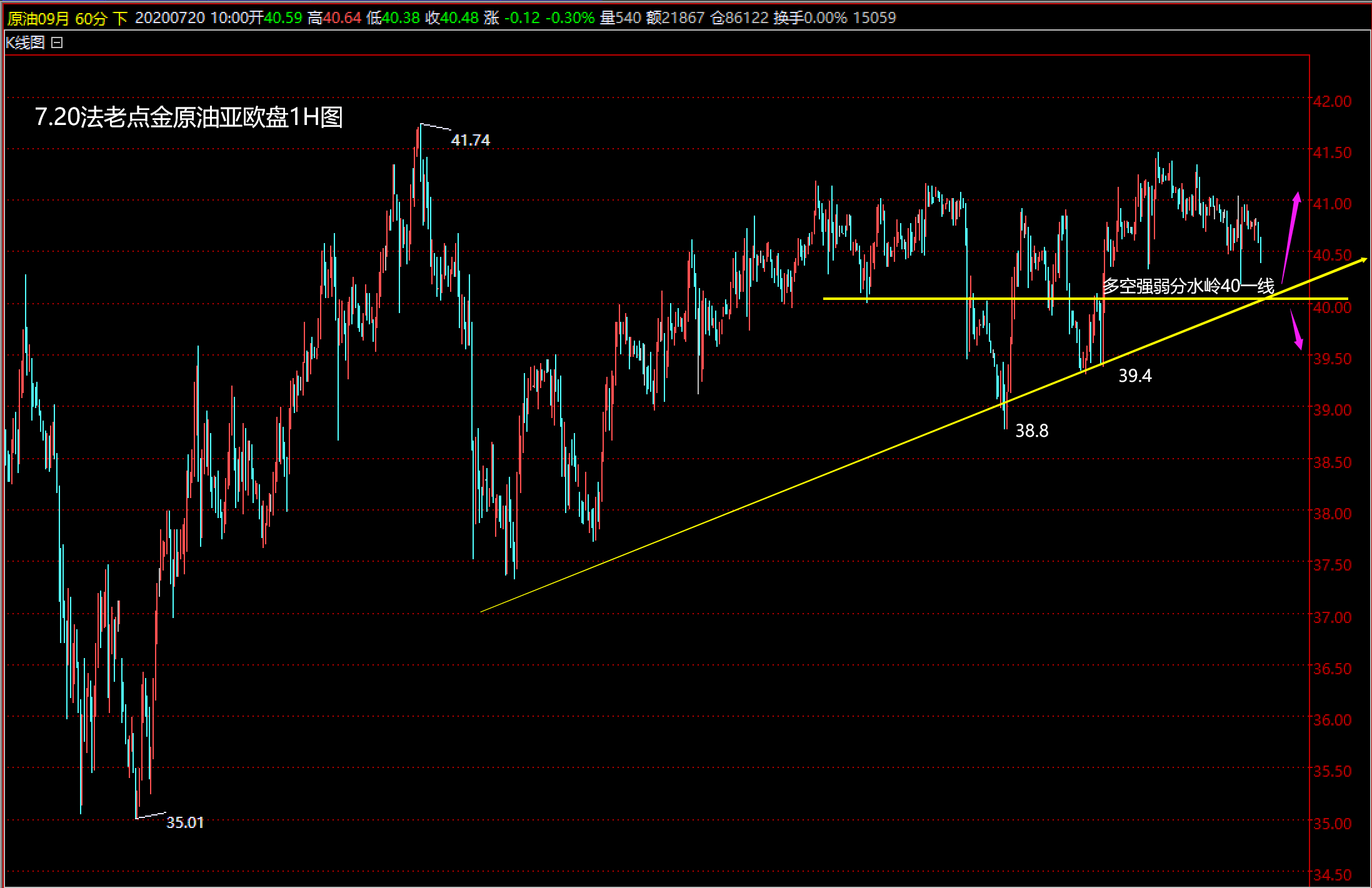Image resolution: width=1372 pixels, height=888 pixels.
Task: Click the 40.50 price axis label
Action: (x=1332, y=255)
